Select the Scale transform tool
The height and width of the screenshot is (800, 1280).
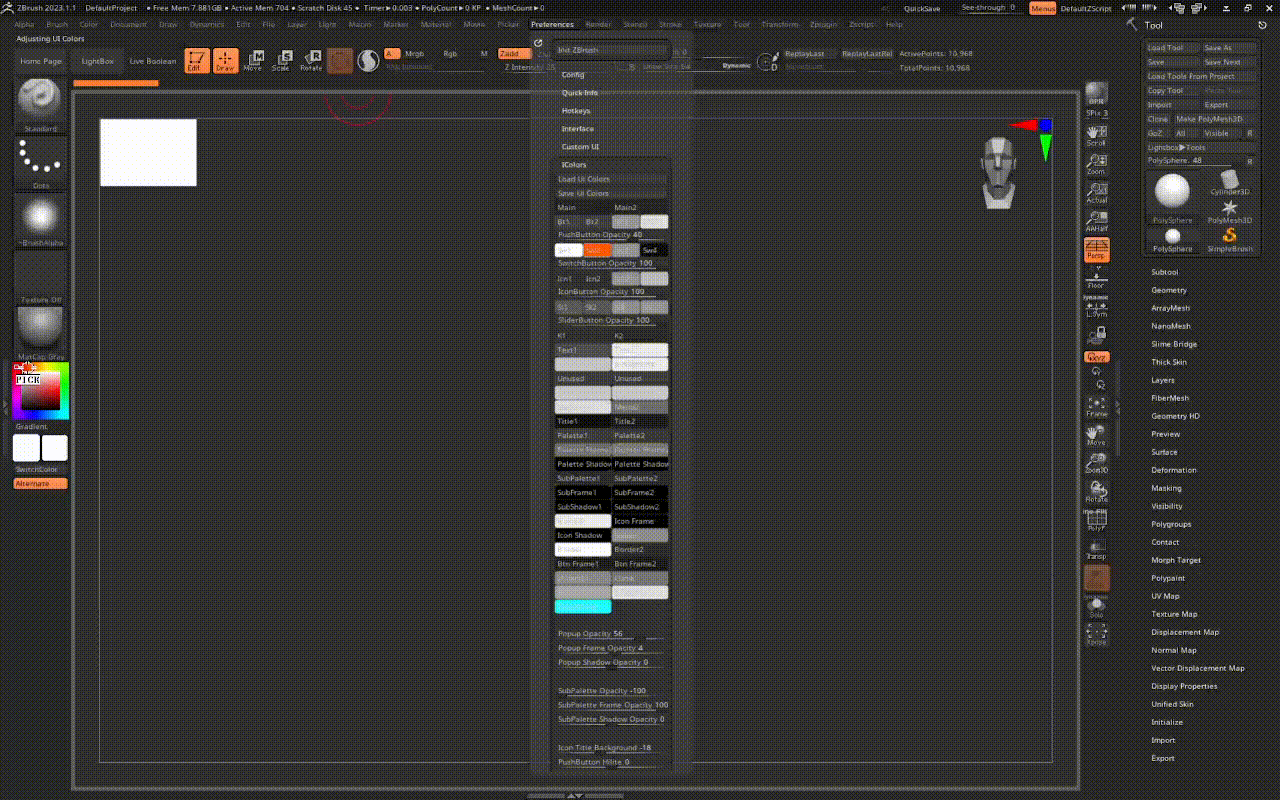281,60
